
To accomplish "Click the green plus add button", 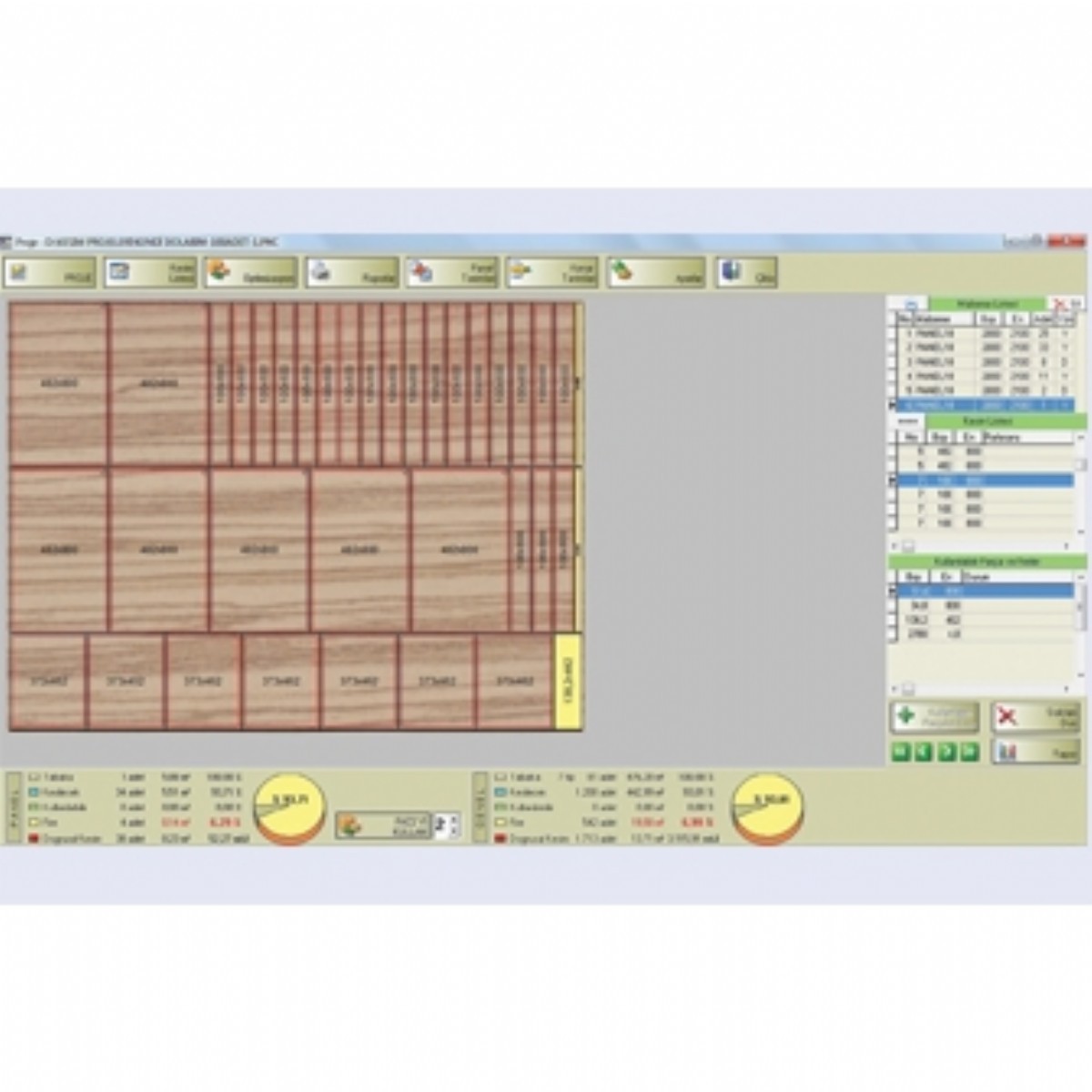I will point(934,717).
